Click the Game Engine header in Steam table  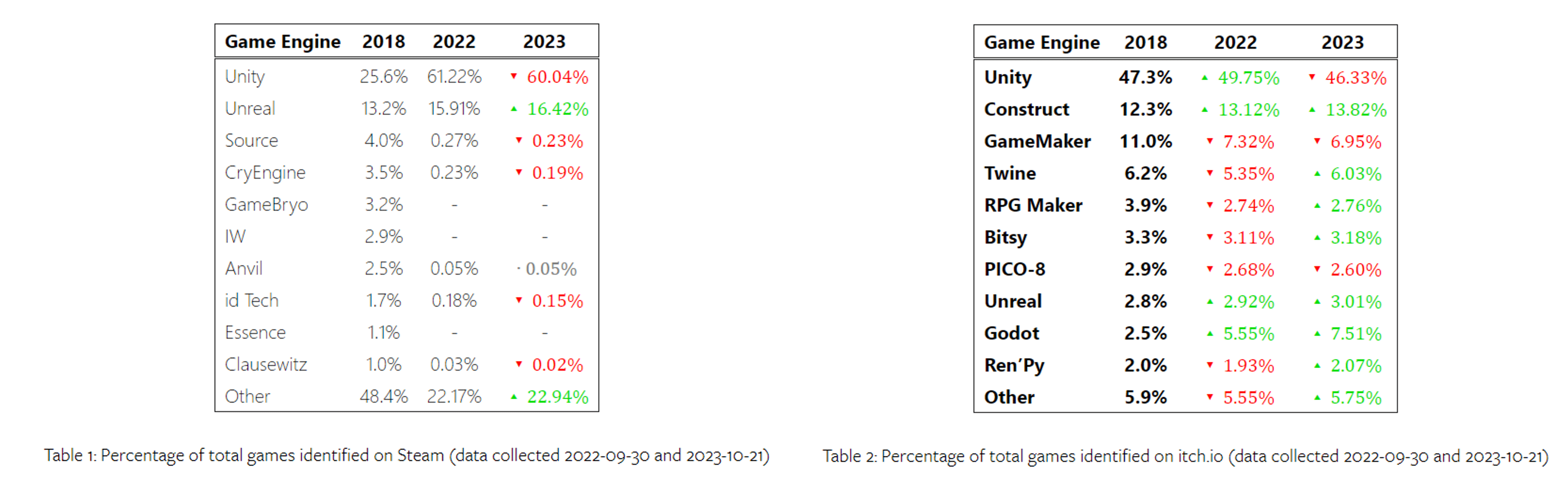click(282, 41)
